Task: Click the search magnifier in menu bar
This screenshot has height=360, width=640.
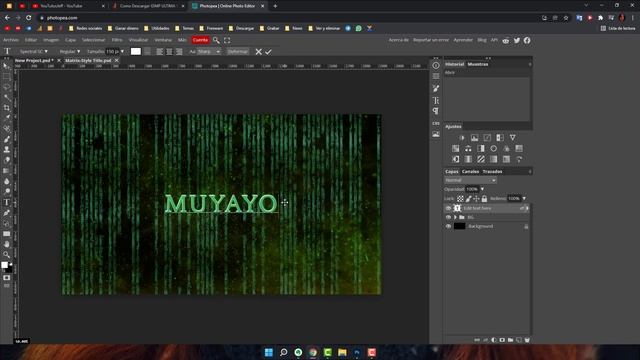Action: [x=216, y=40]
